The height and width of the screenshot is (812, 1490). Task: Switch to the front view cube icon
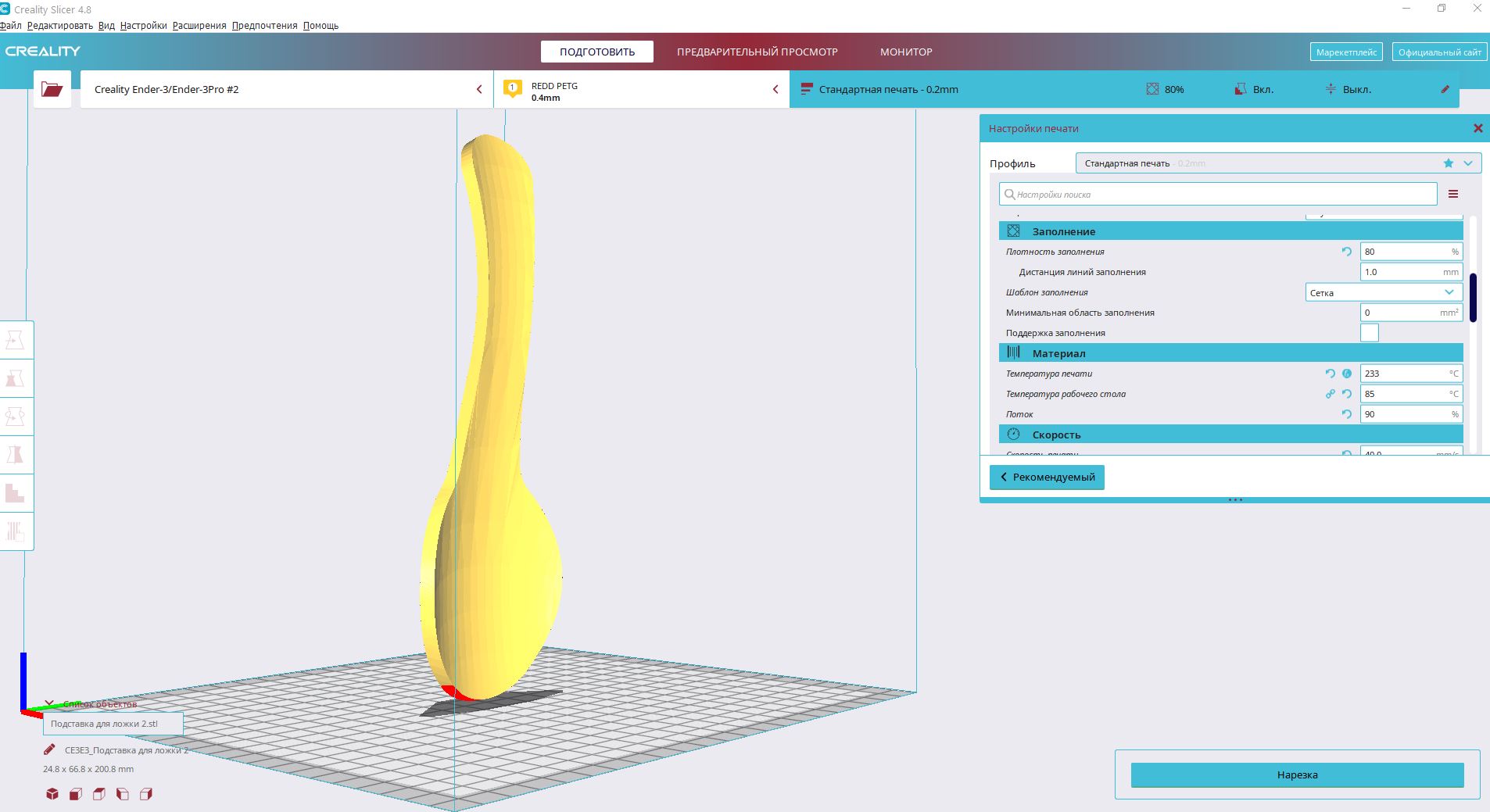coord(75,794)
